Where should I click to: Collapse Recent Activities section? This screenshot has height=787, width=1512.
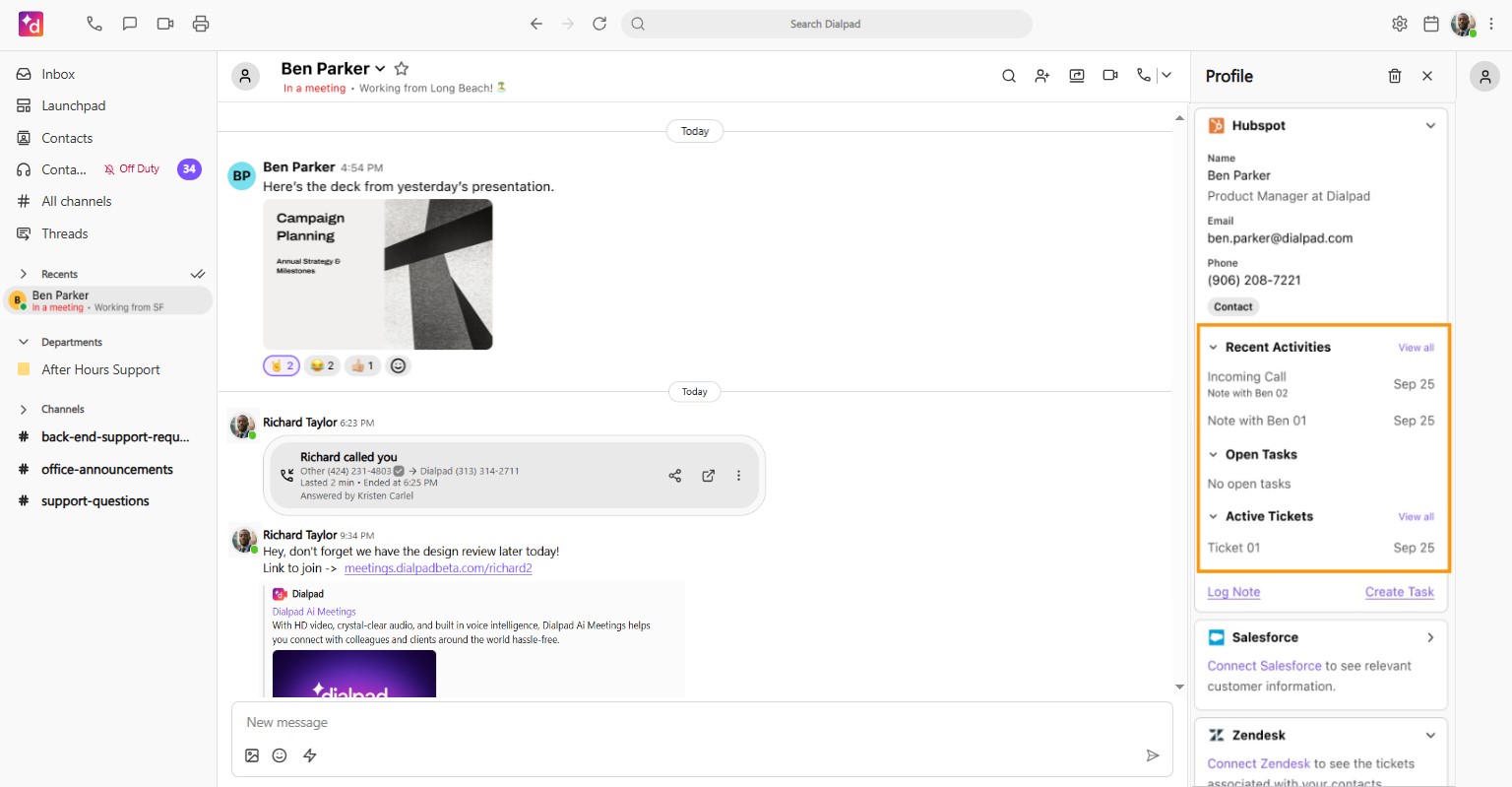tap(1214, 348)
